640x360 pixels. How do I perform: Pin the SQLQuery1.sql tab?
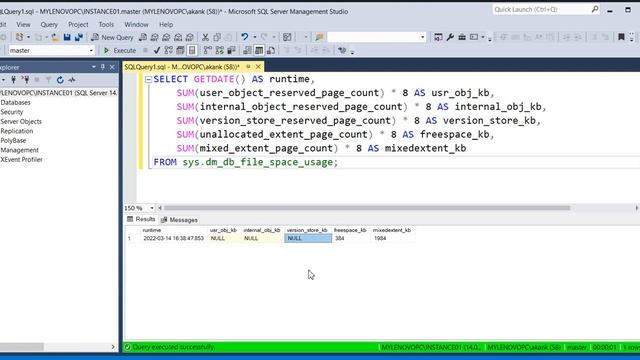(x=249, y=67)
